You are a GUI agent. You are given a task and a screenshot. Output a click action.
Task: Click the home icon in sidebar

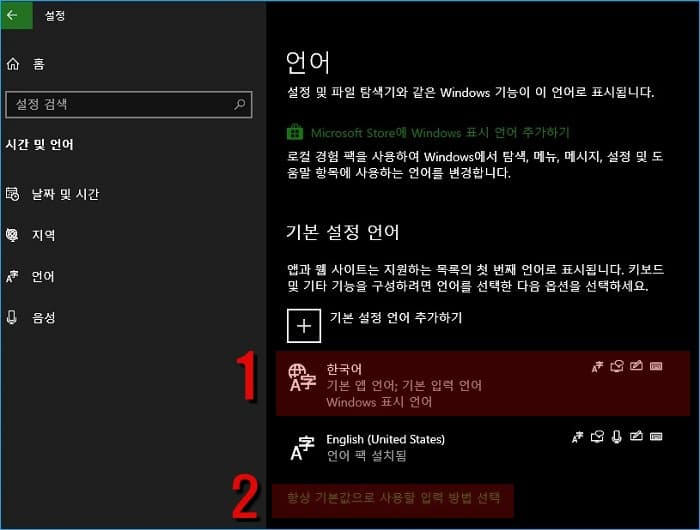click(x=13, y=64)
